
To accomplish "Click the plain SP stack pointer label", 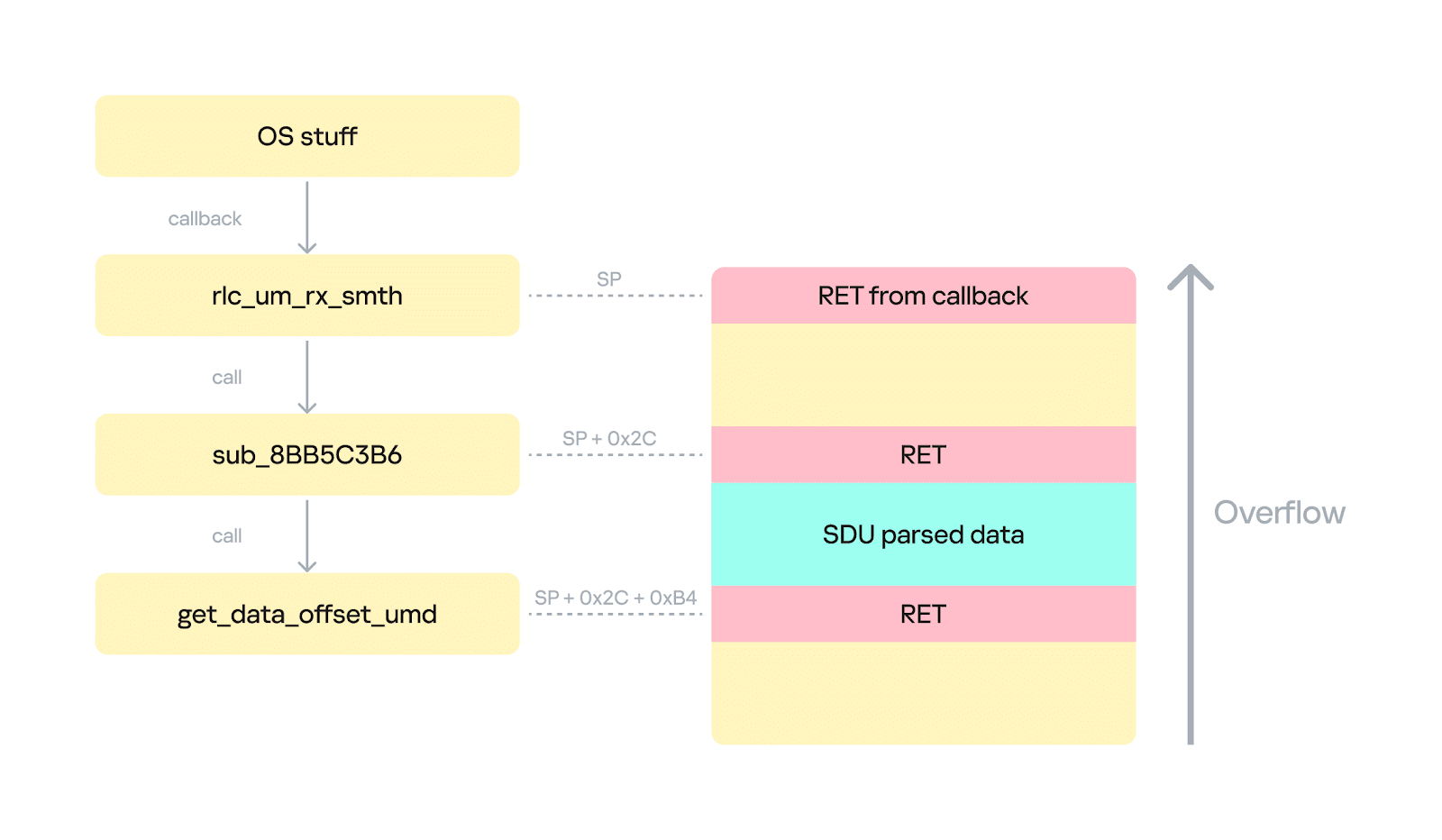I will (609, 279).
